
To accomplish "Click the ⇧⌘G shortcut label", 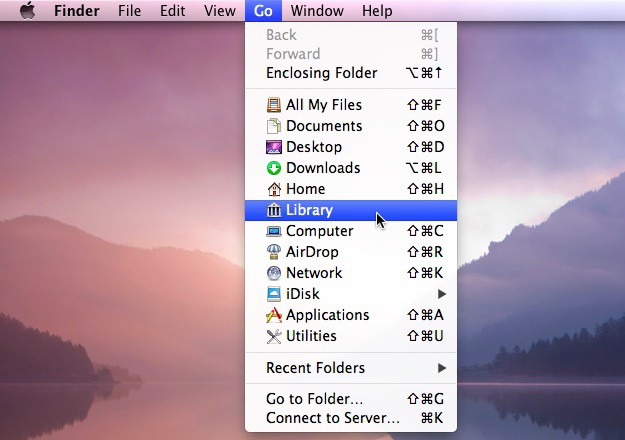I will pos(425,399).
